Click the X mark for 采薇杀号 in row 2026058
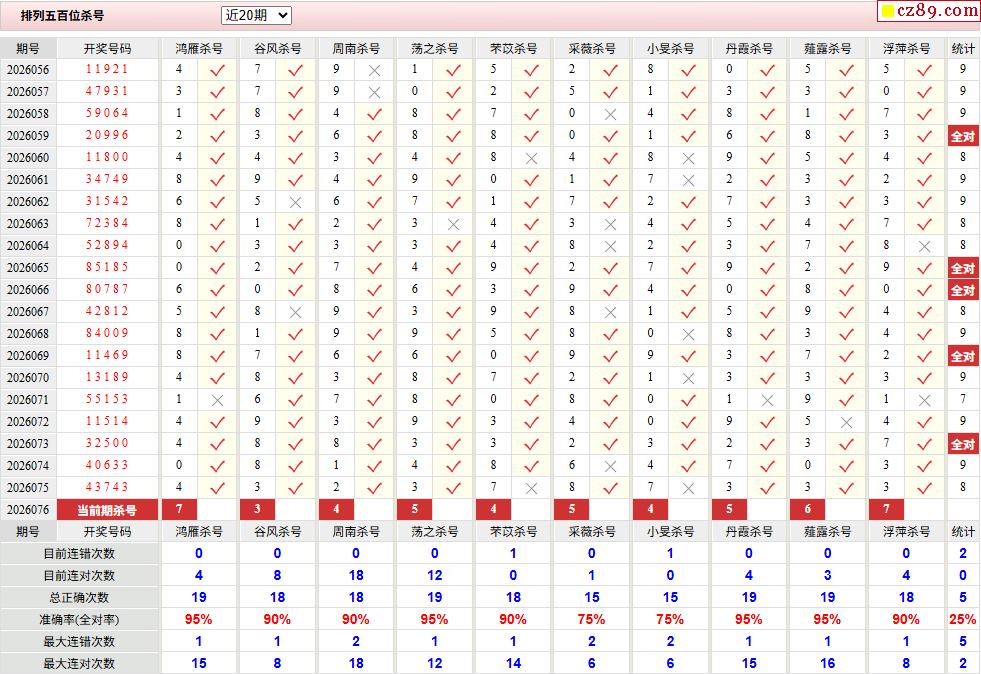The height and width of the screenshot is (674, 981). click(610, 114)
